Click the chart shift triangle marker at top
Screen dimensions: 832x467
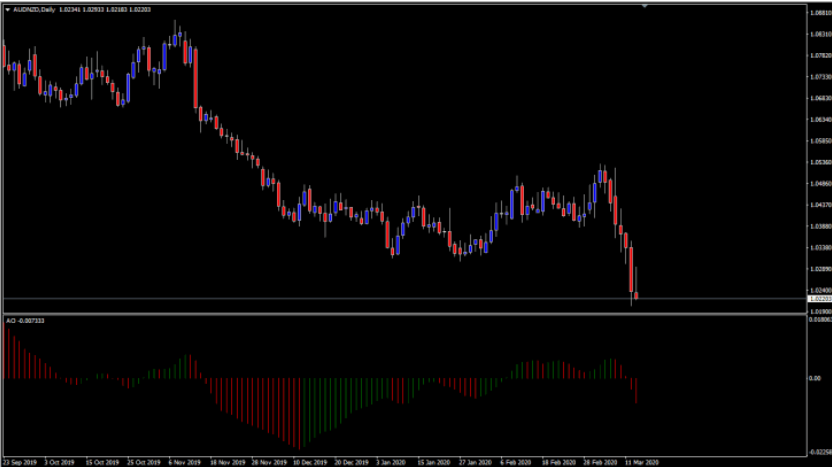coord(645,6)
